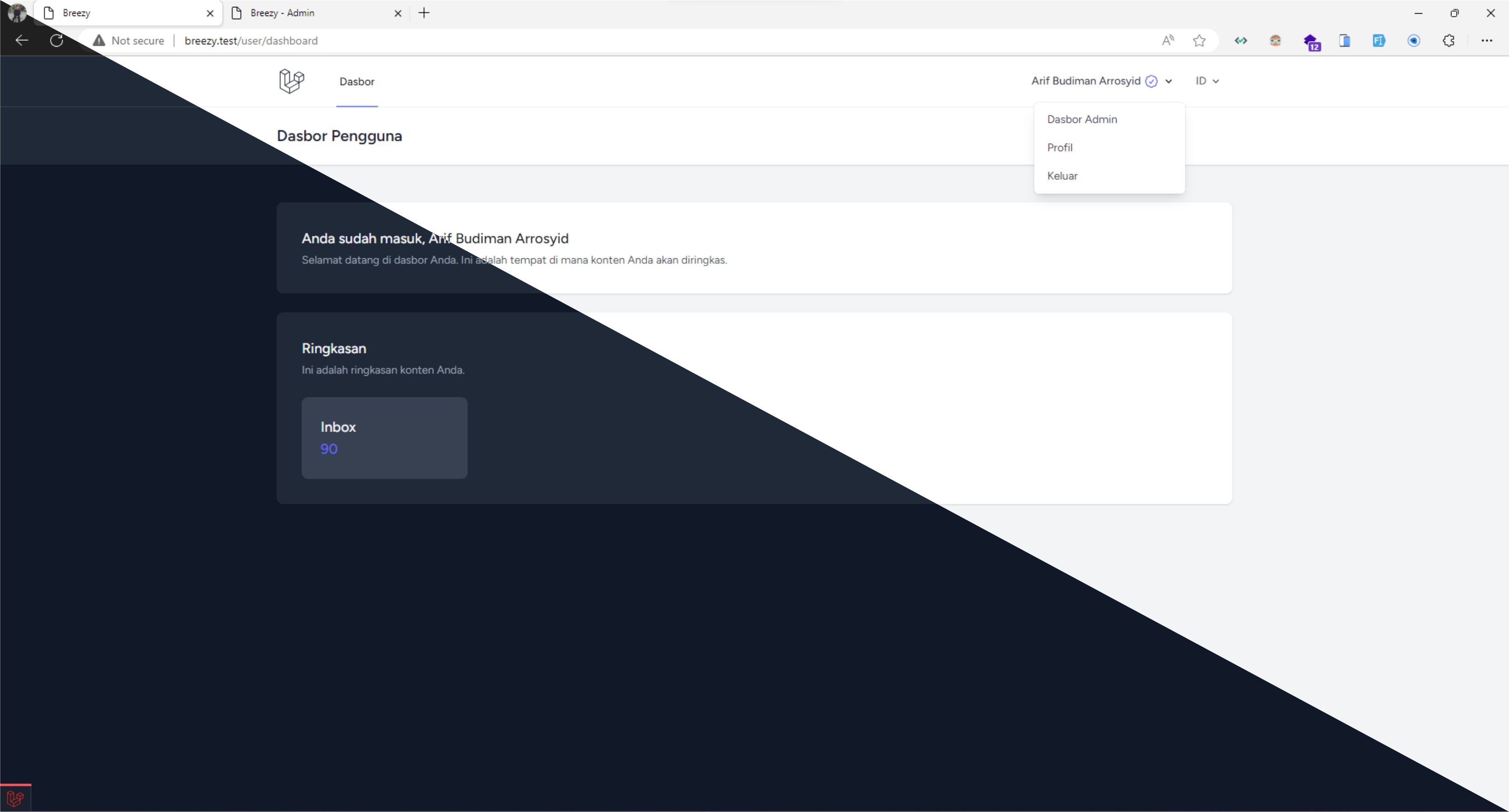Image resolution: width=1509 pixels, height=812 pixels.
Task: Click the Laravel logo in navbar
Action: coord(291,81)
